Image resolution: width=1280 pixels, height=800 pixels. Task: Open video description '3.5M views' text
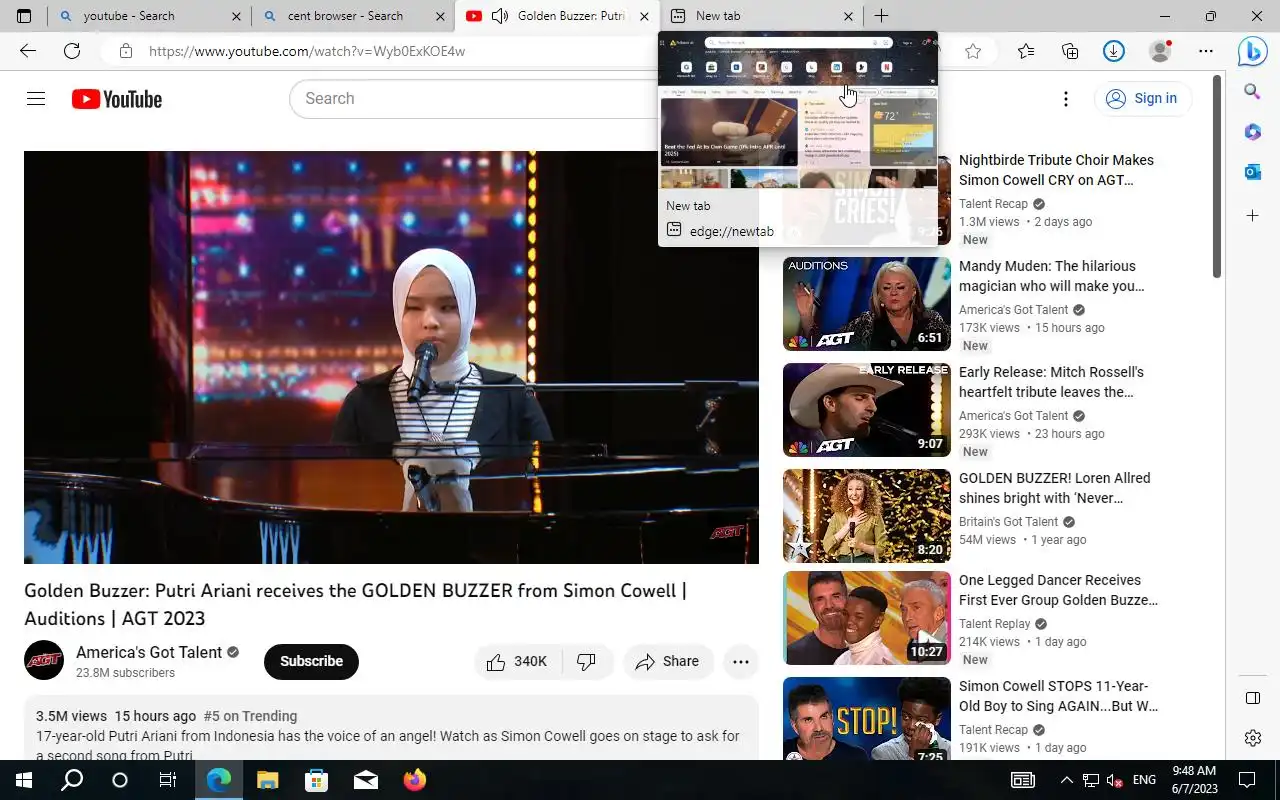click(71, 716)
